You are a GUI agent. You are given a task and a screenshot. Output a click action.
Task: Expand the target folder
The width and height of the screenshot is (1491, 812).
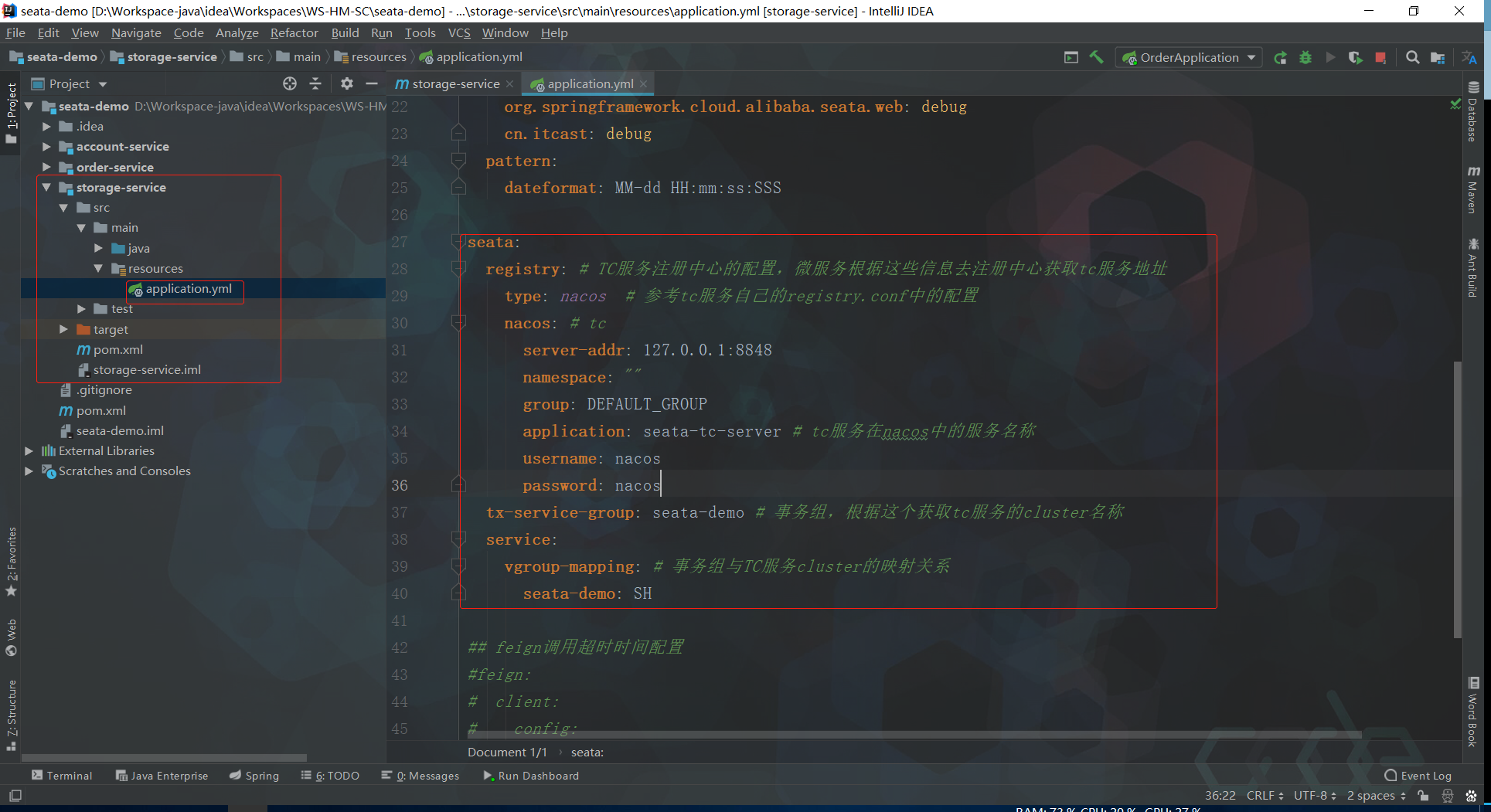pos(63,329)
